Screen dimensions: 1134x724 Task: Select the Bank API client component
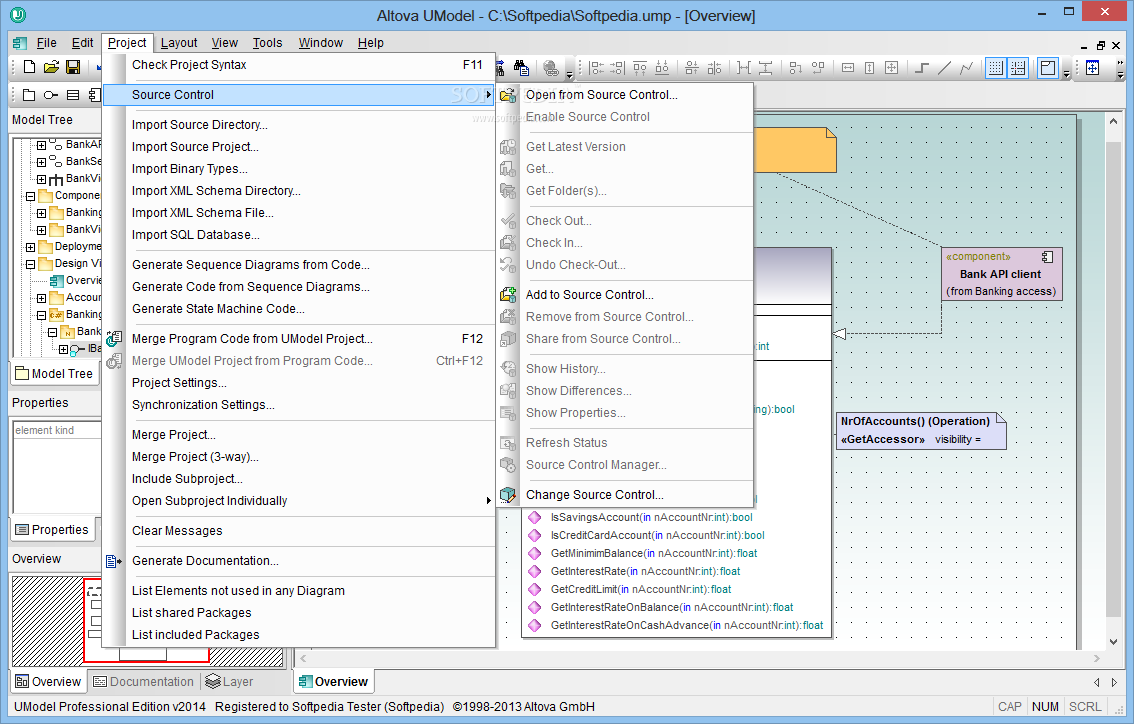(x=1001, y=274)
